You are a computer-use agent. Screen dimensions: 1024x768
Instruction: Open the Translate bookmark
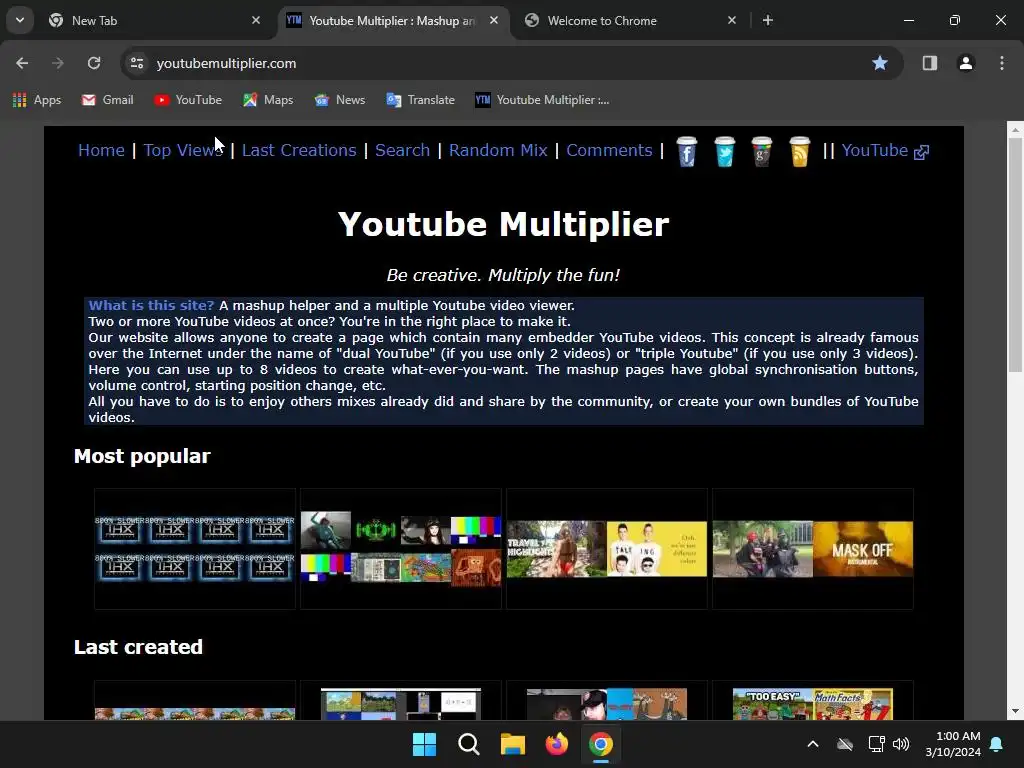(421, 100)
